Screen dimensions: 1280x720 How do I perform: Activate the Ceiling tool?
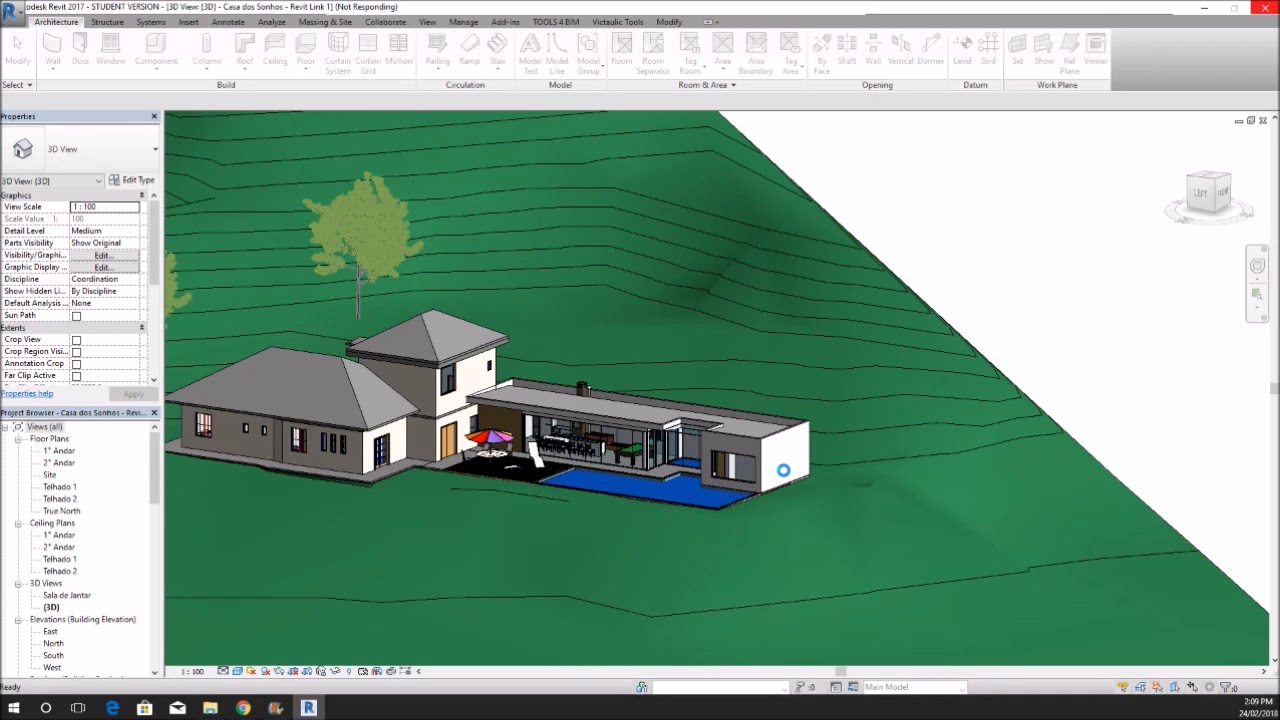click(x=275, y=50)
